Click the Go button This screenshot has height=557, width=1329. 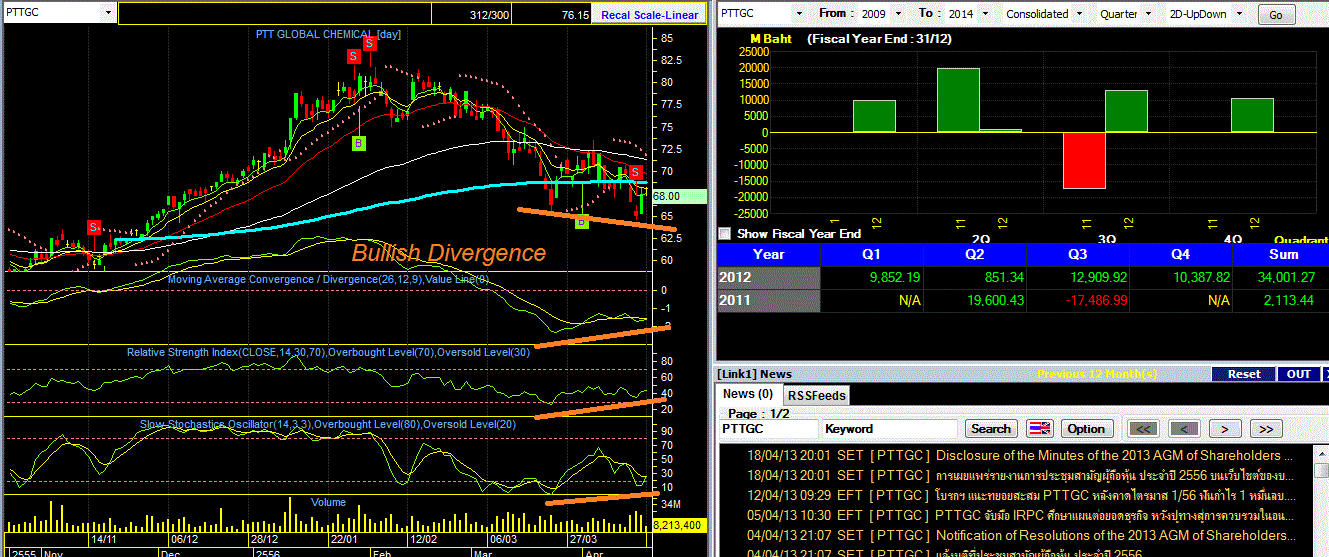(x=1275, y=15)
